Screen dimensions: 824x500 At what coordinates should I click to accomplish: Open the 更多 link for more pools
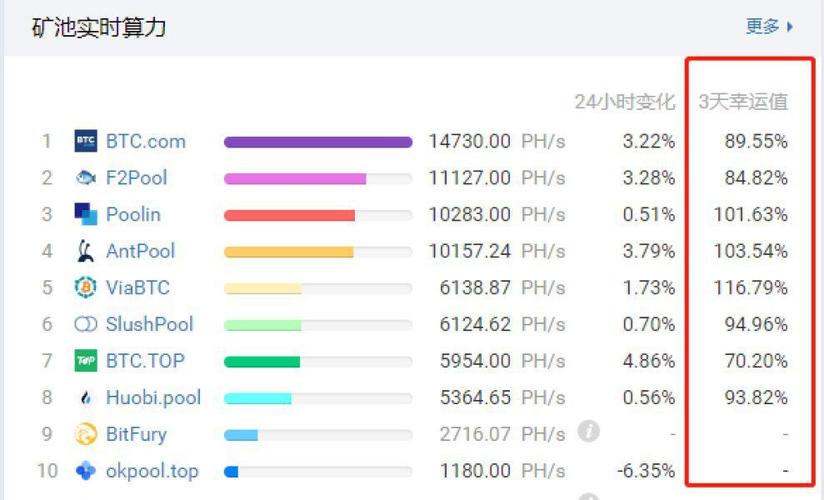pyautogui.click(x=769, y=26)
